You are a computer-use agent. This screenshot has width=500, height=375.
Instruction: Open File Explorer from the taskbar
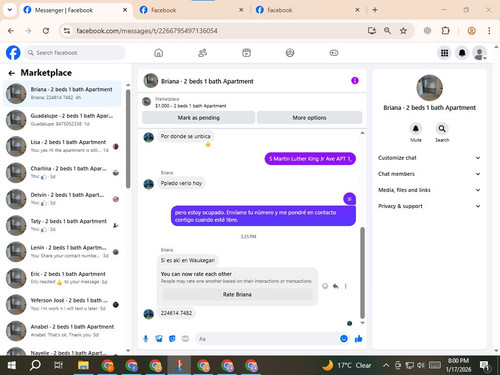coord(83,365)
